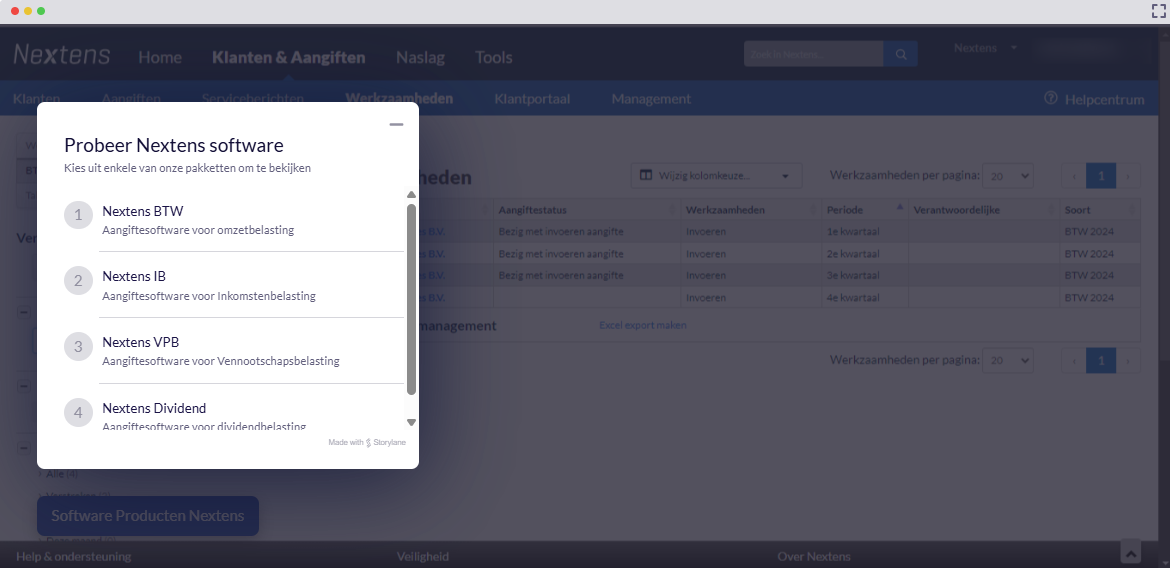This screenshot has width=1170, height=568.
Task: Switch to the Werkzaamheden tab
Action: click(398, 99)
